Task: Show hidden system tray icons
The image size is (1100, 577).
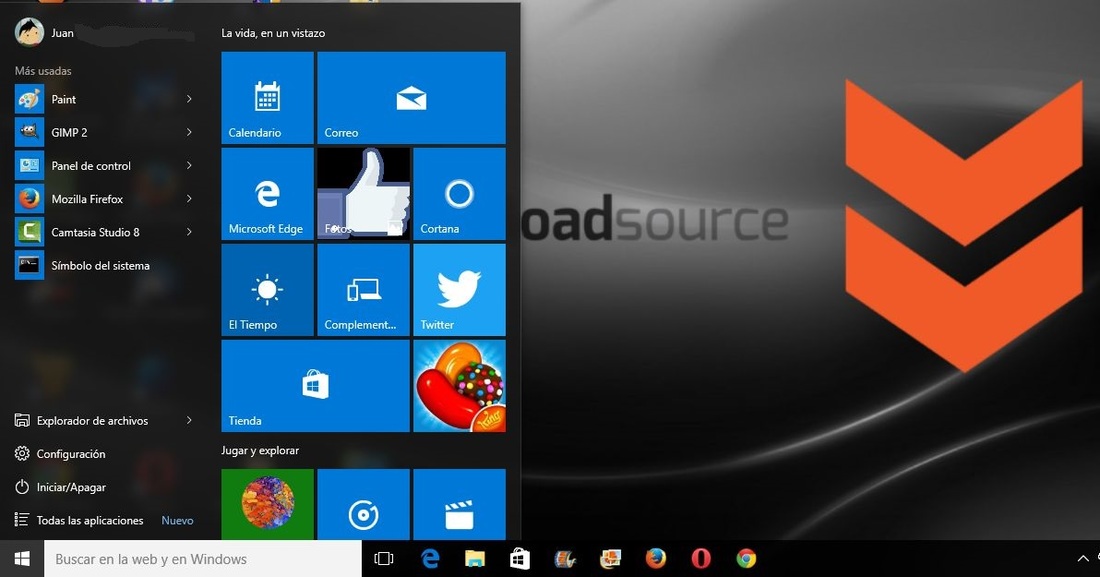Action: coord(1082,559)
